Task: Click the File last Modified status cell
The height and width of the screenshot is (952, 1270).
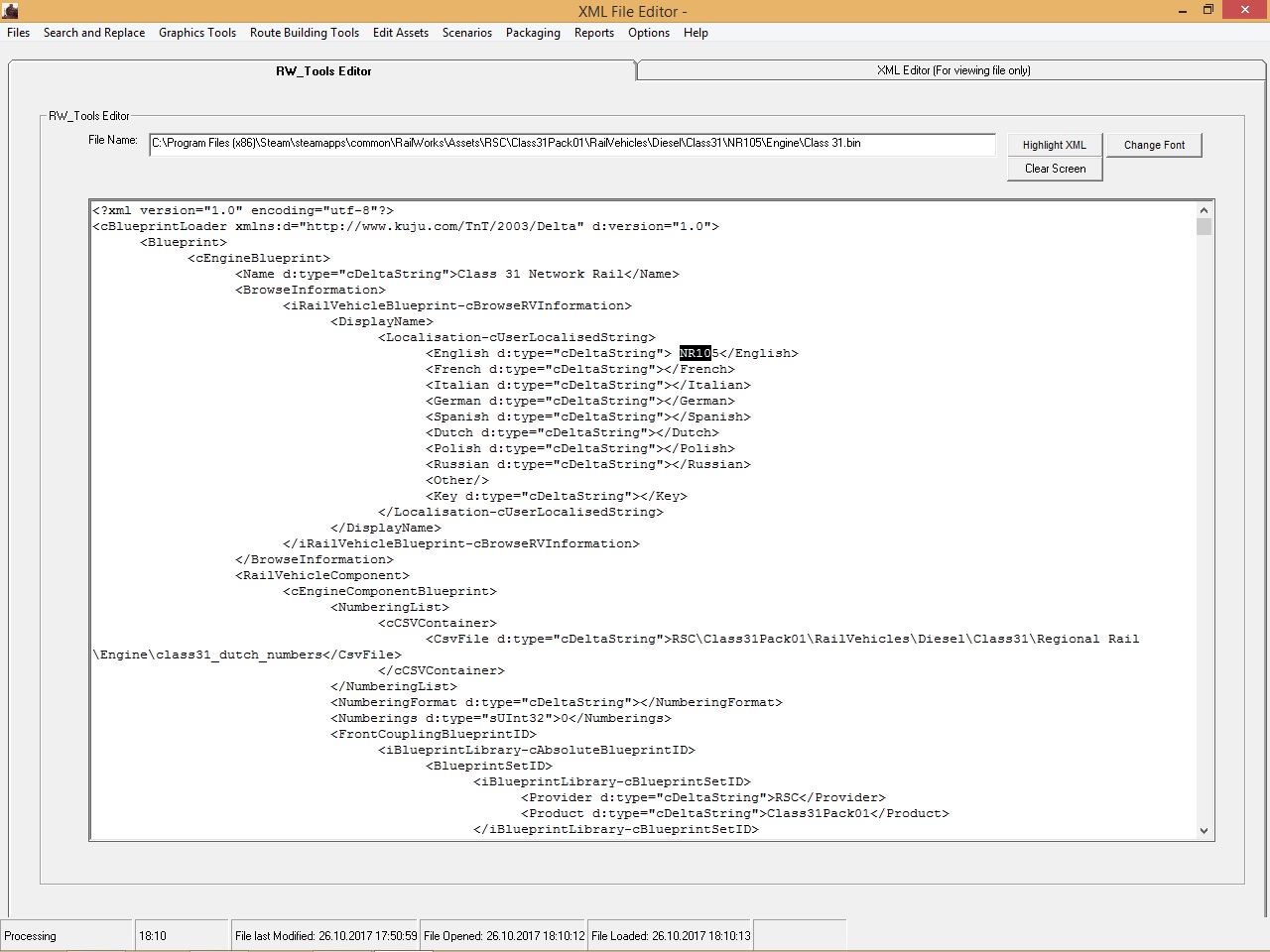Action: point(325,936)
